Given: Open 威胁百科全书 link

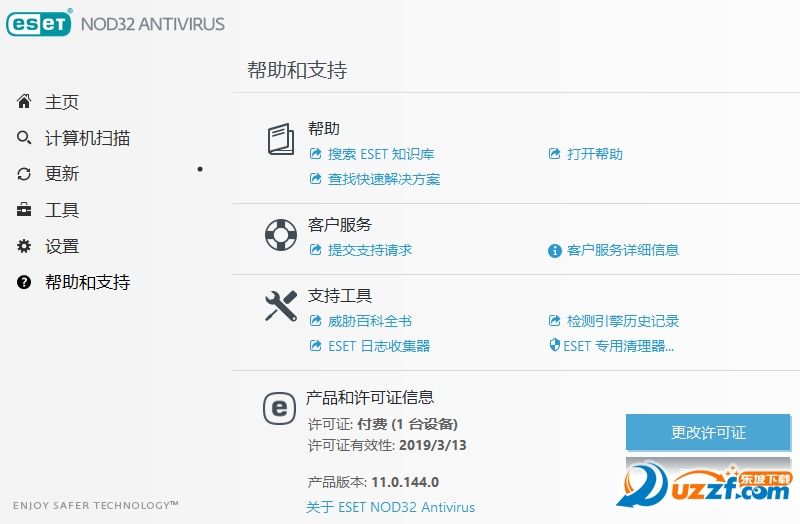Looking at the screenshot, I should click(370, 321).
